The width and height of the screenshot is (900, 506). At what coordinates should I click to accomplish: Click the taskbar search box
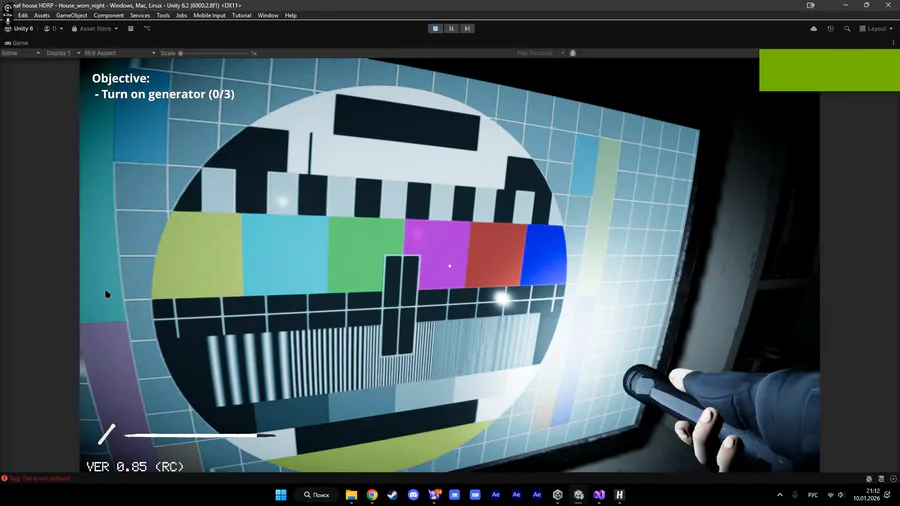point(317,495)
